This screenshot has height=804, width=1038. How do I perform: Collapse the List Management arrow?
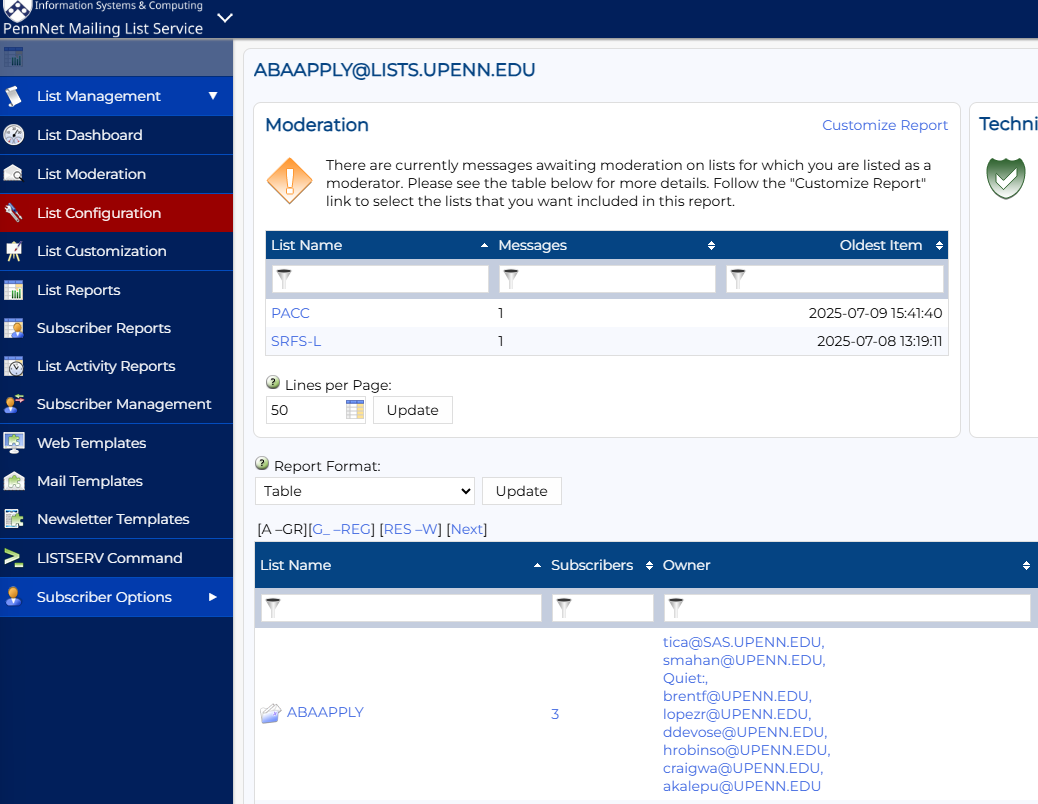pos(213,96)
